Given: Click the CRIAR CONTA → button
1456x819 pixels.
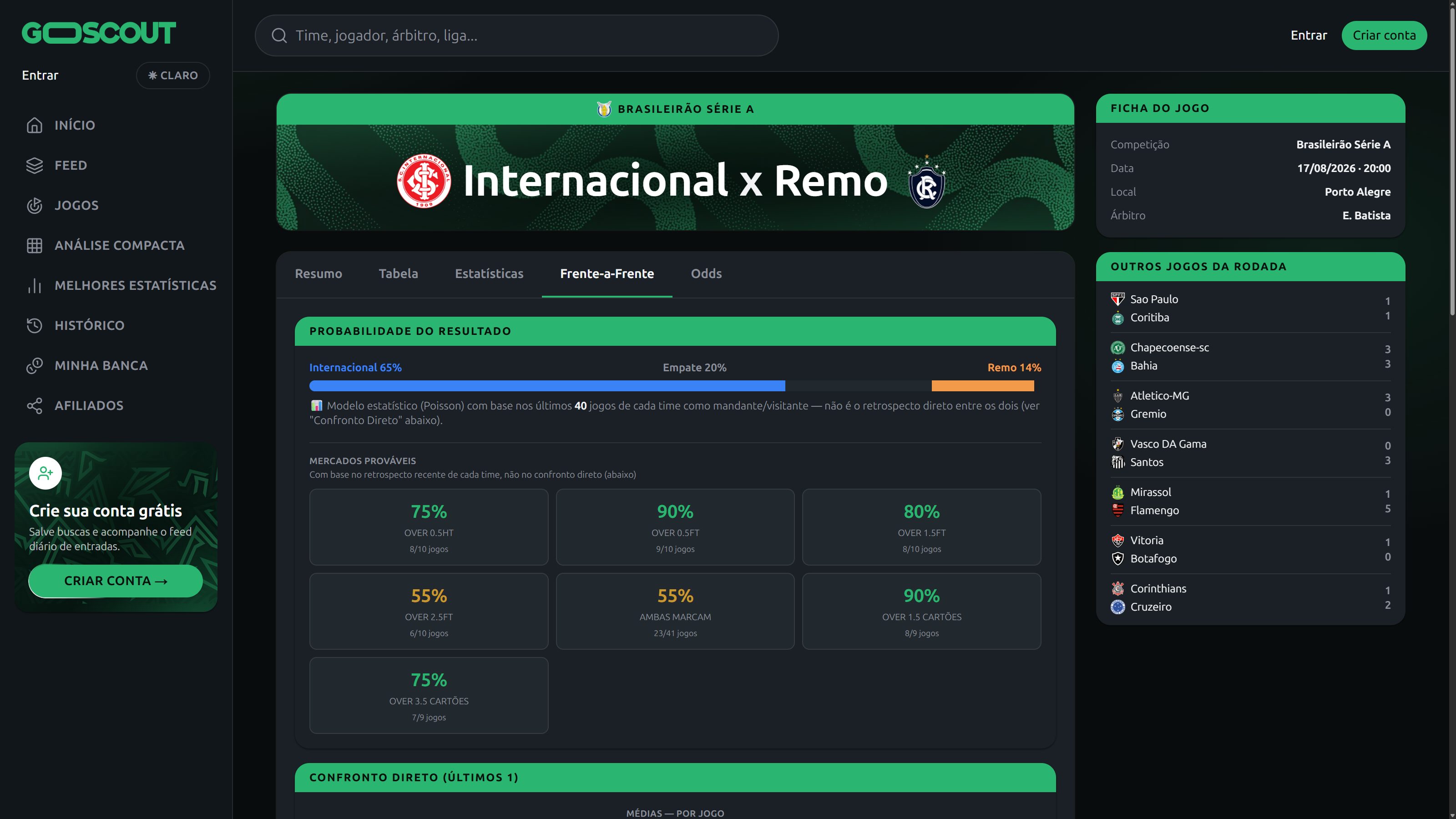Looking at the screenshot, I should tap(115, 581).
